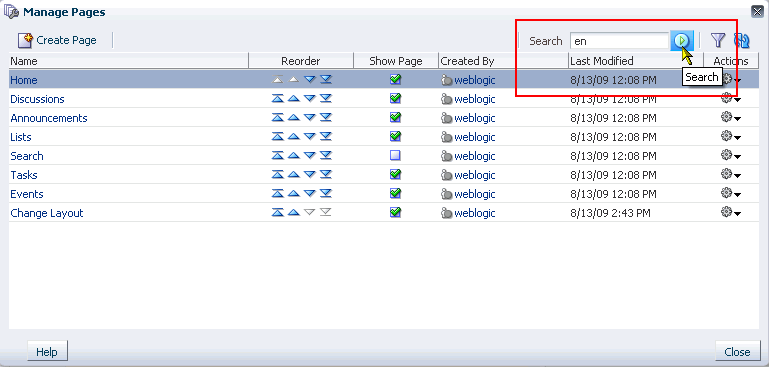Move Tasks page to bottom

coord(326,175)
